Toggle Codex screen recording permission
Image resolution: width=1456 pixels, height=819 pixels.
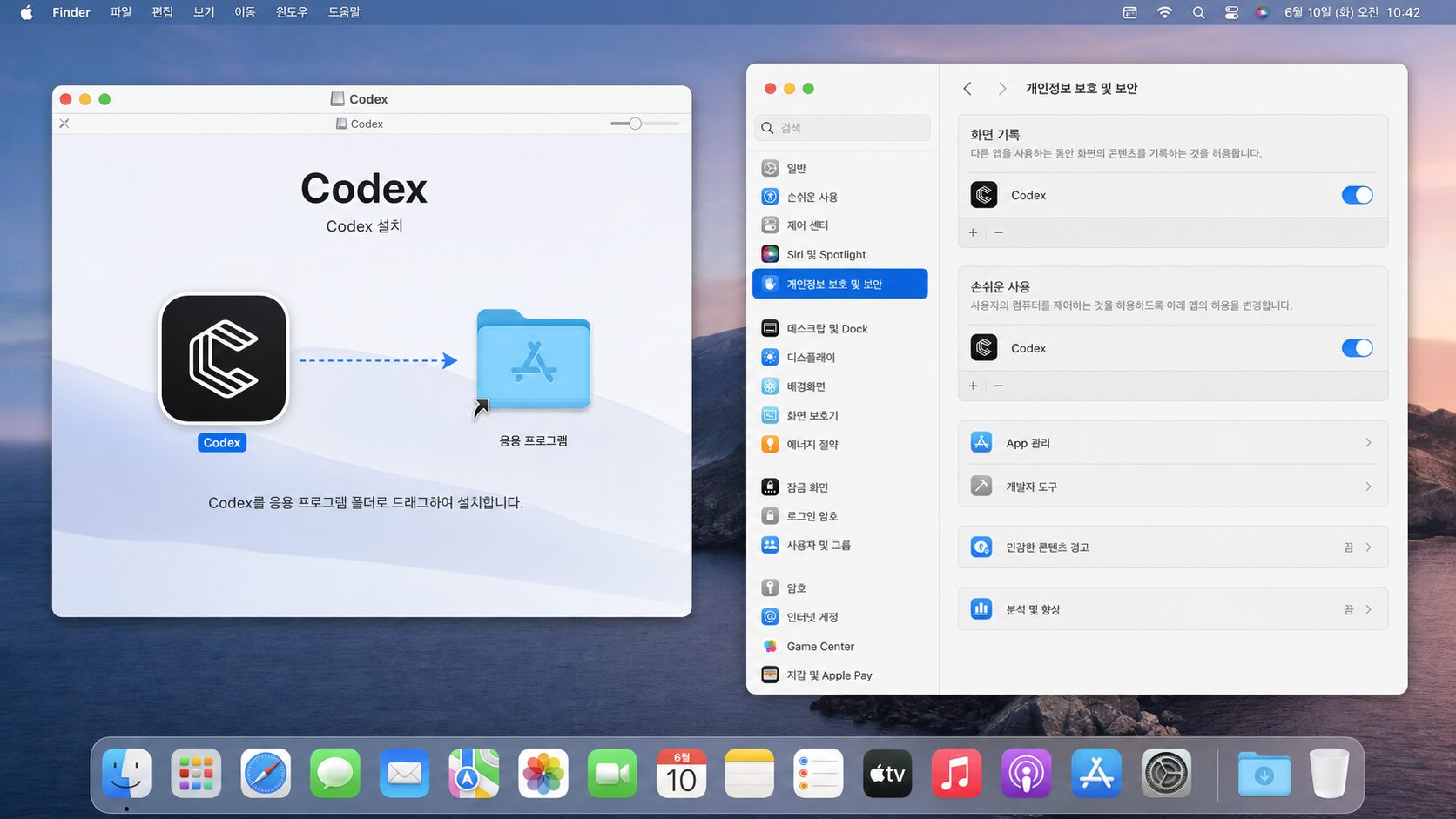click(1357, 195)
